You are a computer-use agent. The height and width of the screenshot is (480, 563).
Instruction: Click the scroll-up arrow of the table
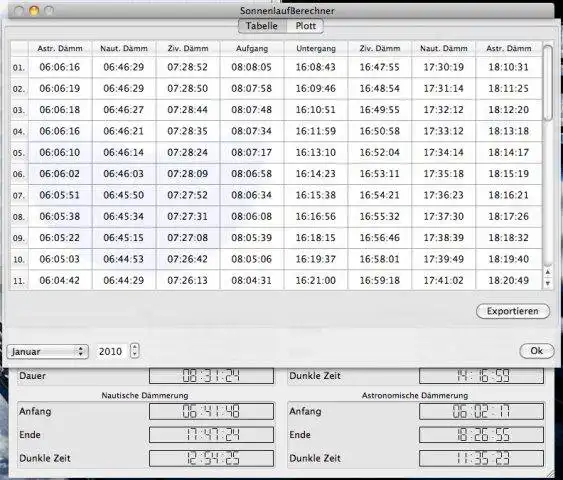coord(548,272)
